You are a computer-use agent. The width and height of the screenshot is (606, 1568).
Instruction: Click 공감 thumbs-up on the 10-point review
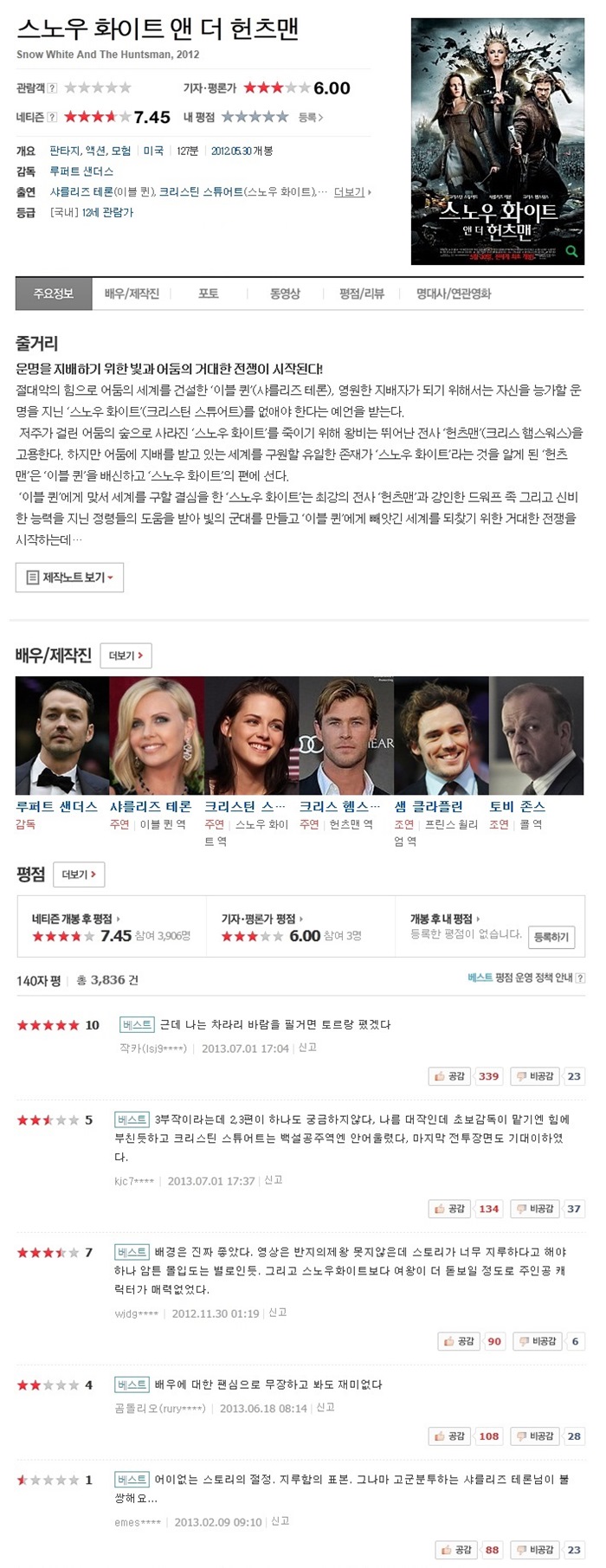[451, 1076]
